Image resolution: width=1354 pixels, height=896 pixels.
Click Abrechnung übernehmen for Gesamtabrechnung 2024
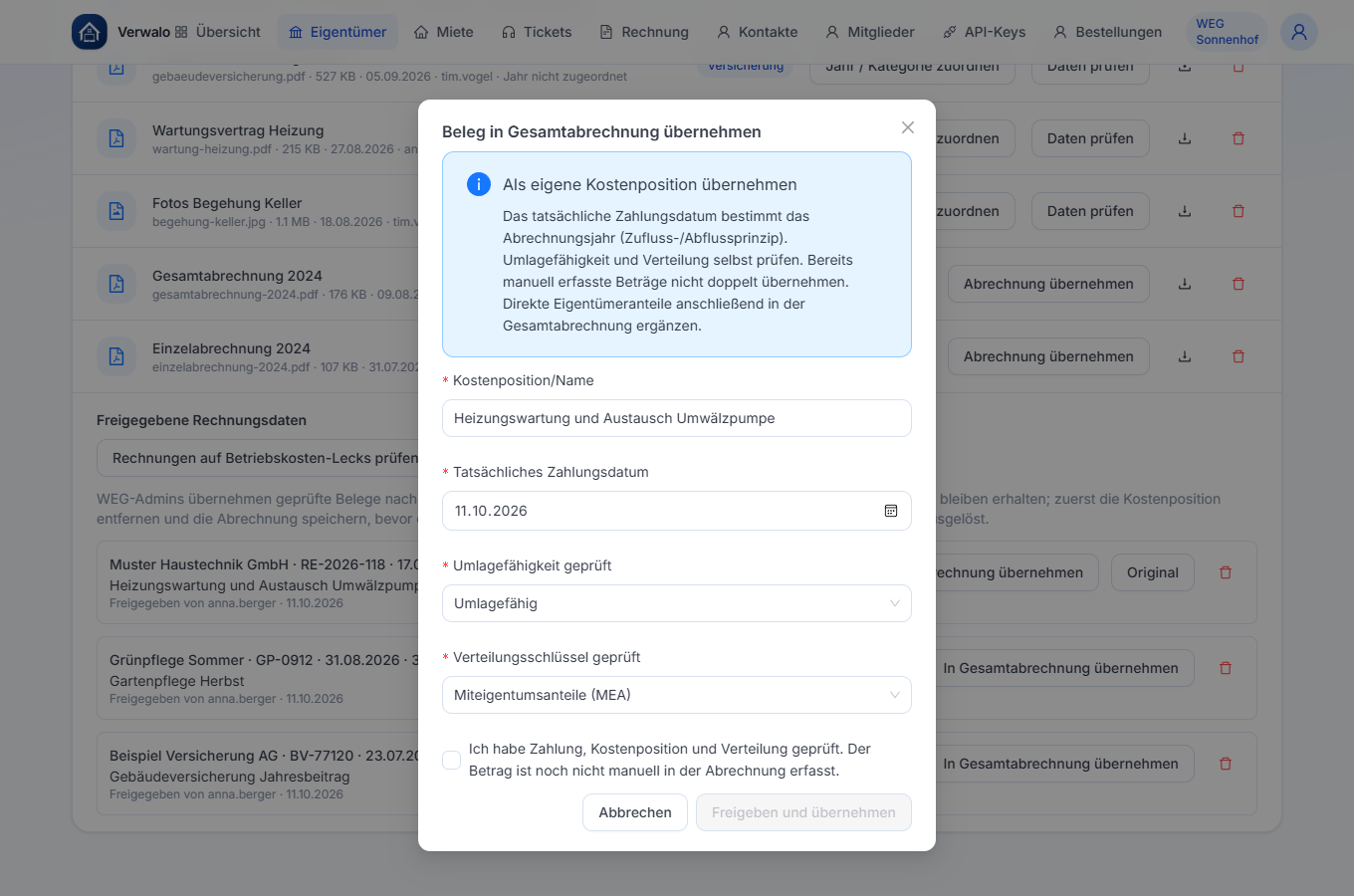pyautogui.click(x=1048, y=284)
